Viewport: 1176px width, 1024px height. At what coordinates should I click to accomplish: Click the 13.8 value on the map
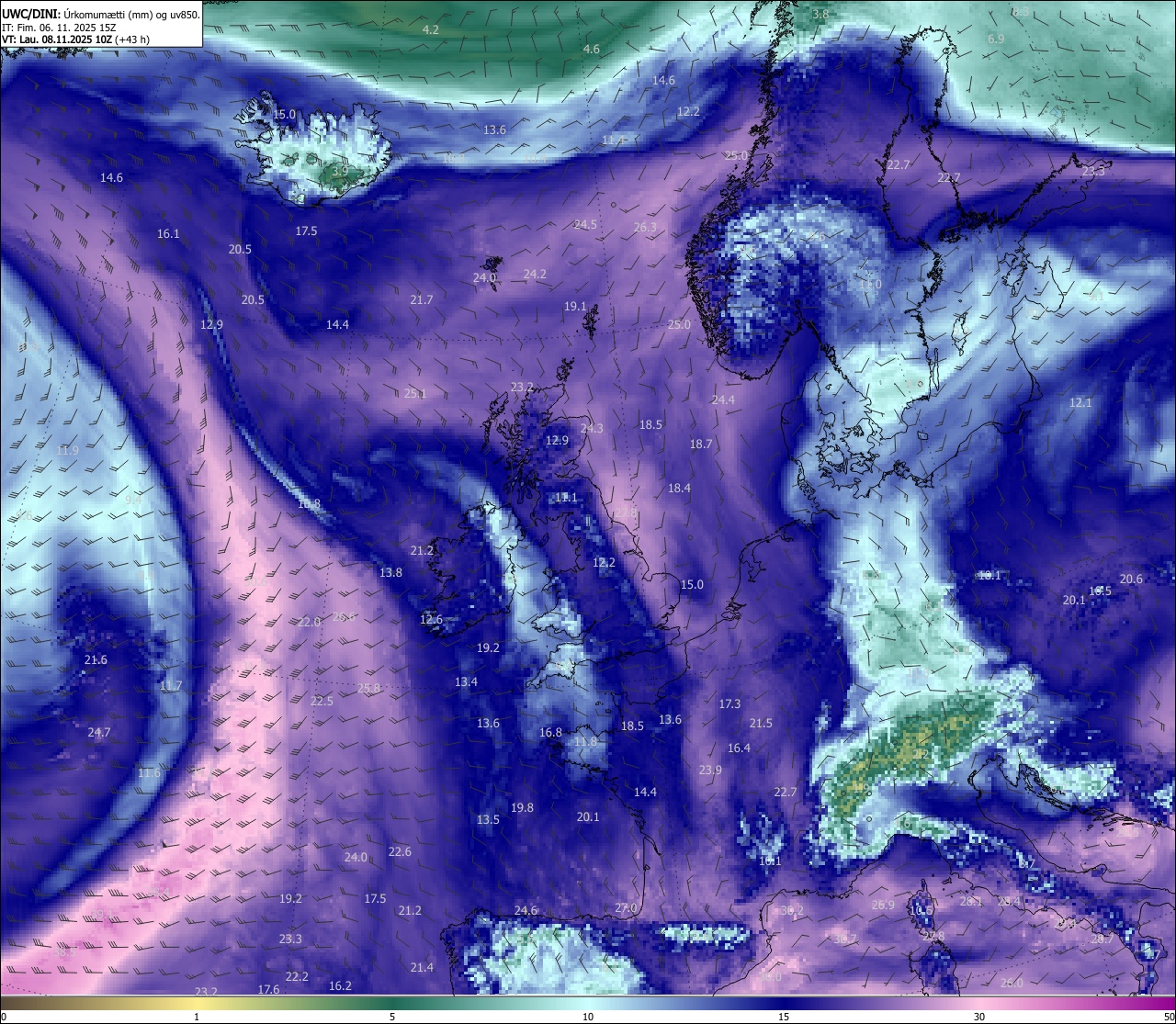pos(390,573)
